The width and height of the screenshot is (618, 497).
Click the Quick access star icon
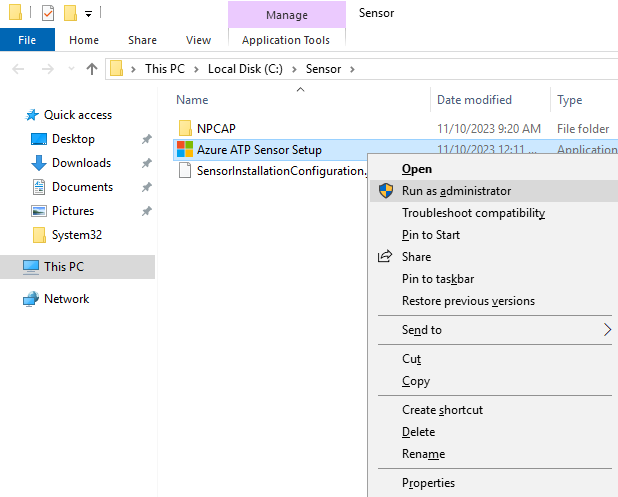tap(32, 115)
